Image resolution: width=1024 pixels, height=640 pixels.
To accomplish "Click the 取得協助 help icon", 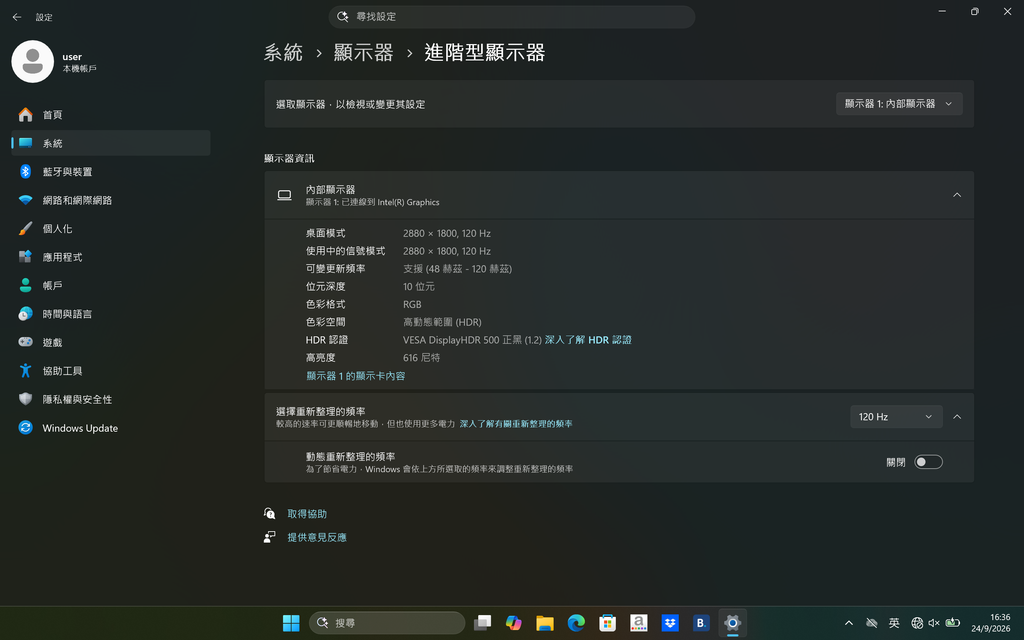I will click(270, 514).
